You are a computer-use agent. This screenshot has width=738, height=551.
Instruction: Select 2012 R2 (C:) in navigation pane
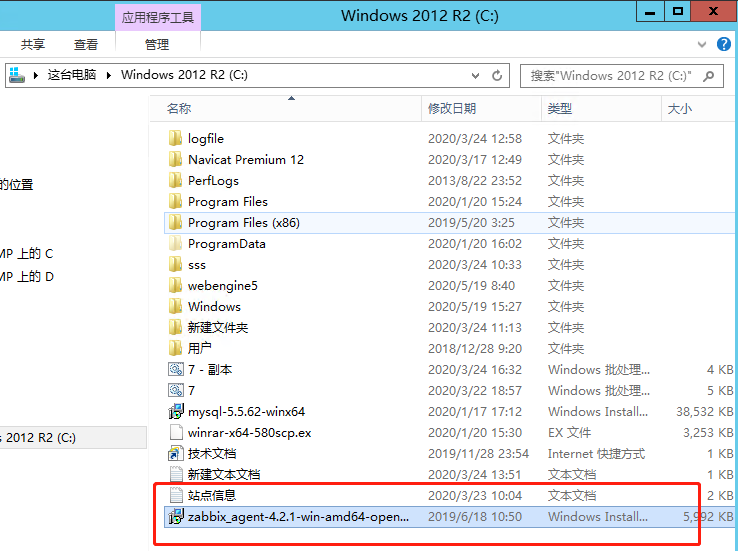[x=73, y=438]
